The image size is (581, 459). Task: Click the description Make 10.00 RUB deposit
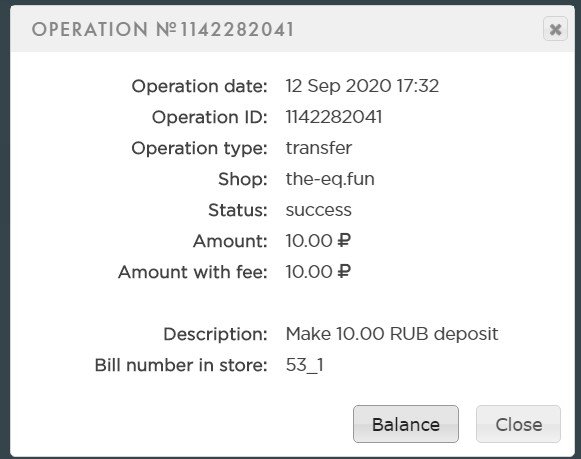coord(392,334)
